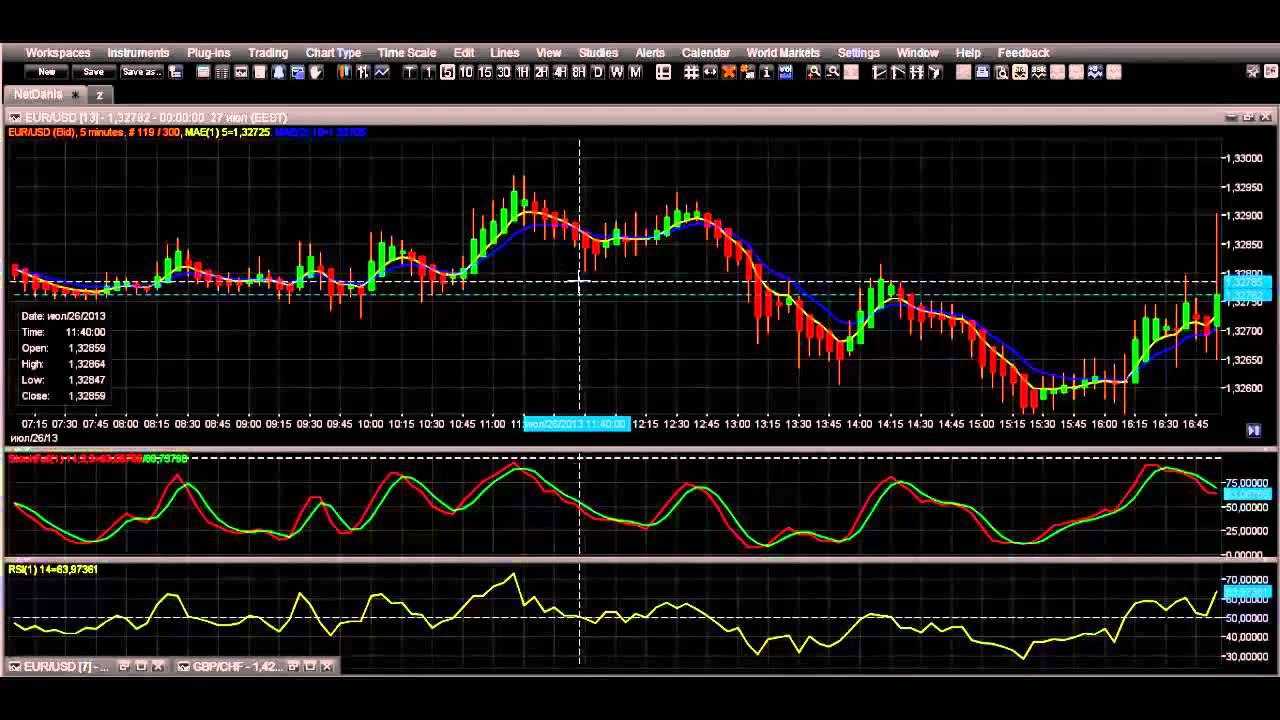This screenshot has width=1280, height=720.
Task: Click the horizontal arrows fit-width icon
Action: pyautogui.click(x=710, y=72)
